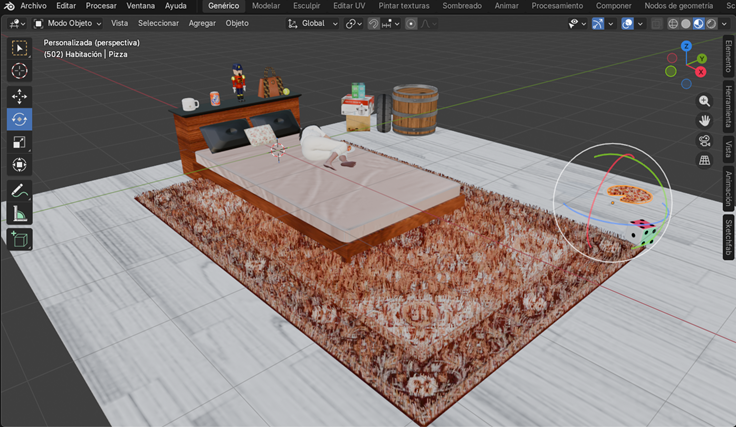Open proportional editing falloff dropdown
This screenshot has width=736, height=427.
[428, 23]
